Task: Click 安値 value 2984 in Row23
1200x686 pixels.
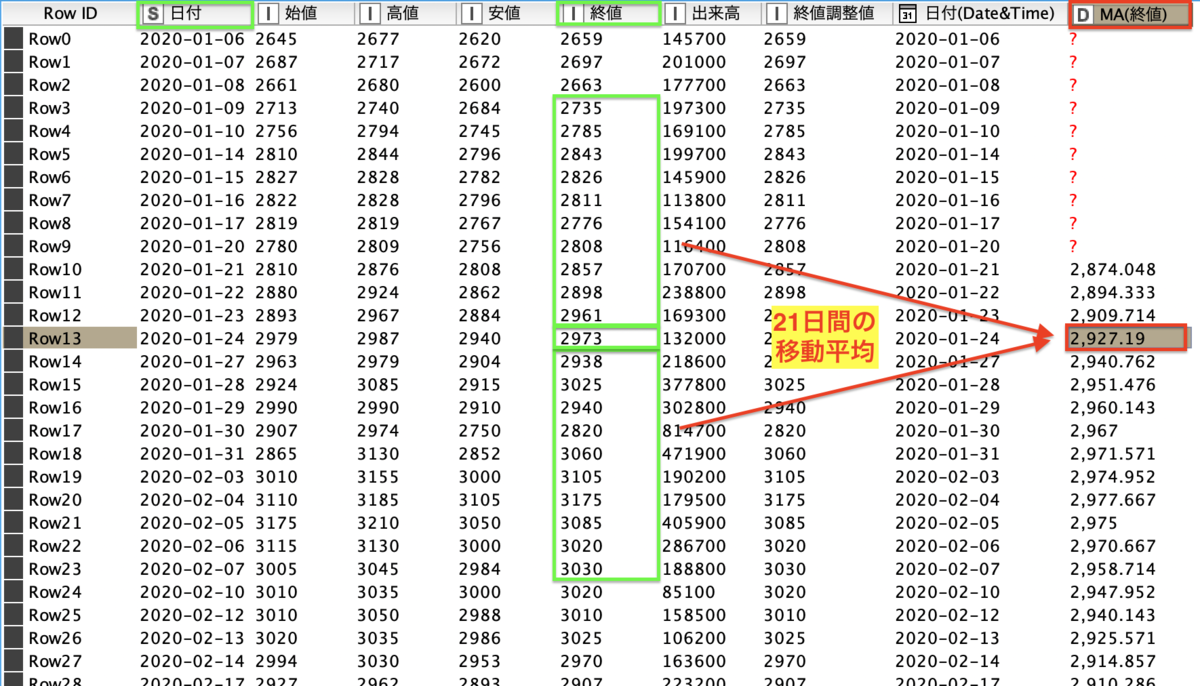Action: [x=480, y=568]
